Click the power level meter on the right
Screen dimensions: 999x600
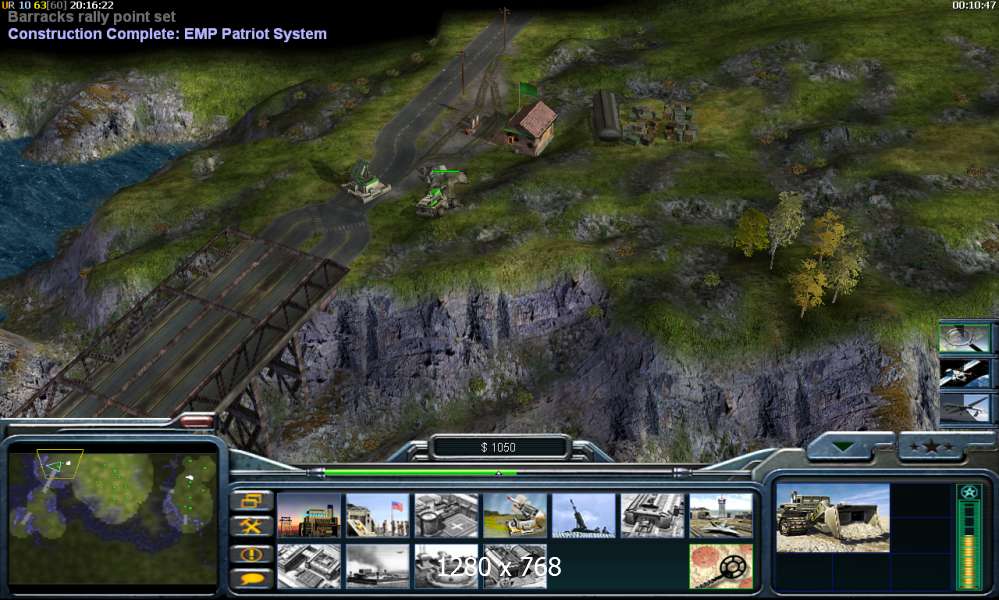coord(968,536)
